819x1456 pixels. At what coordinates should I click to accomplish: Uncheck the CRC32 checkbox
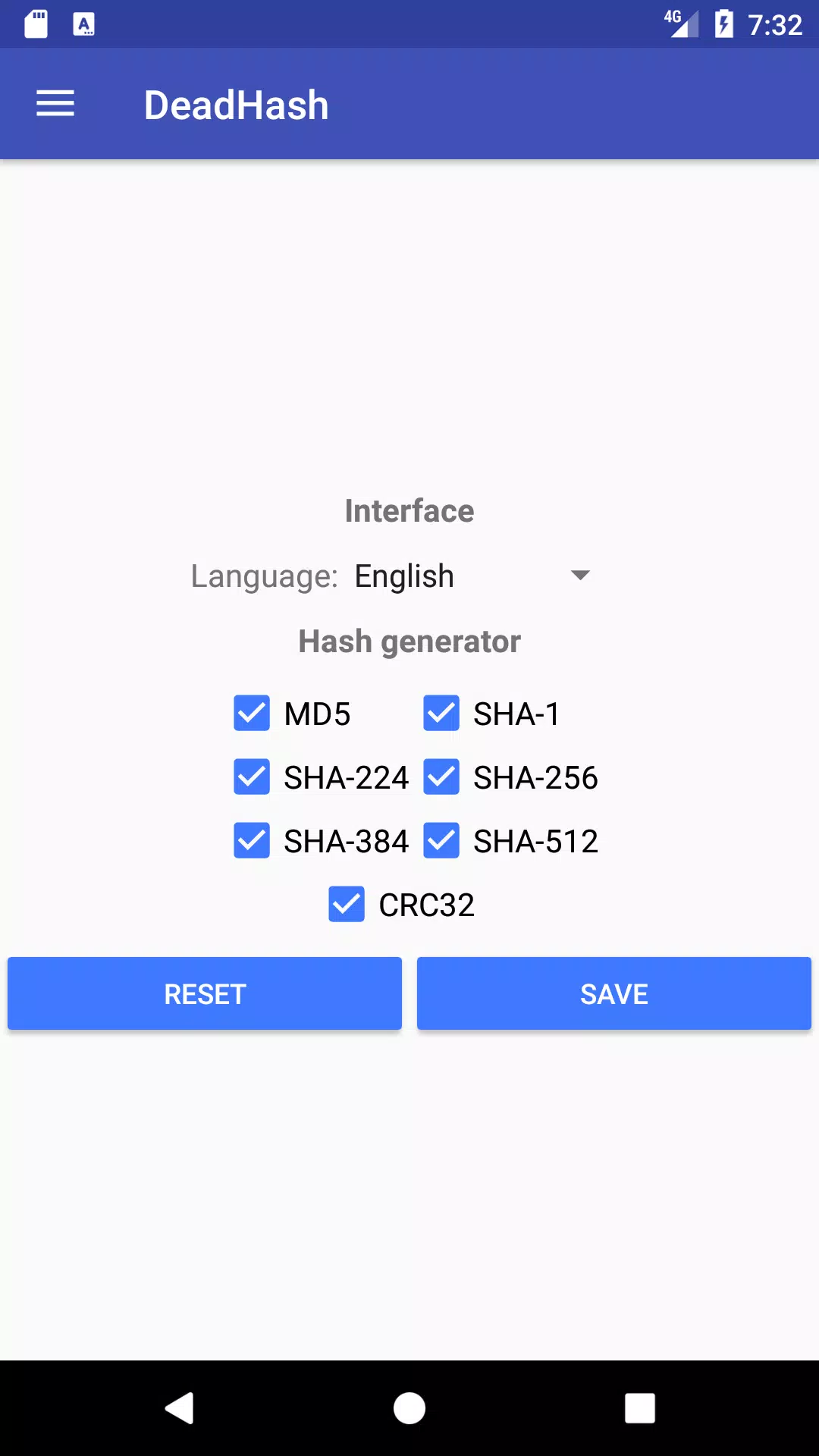[x=347, y=904]
